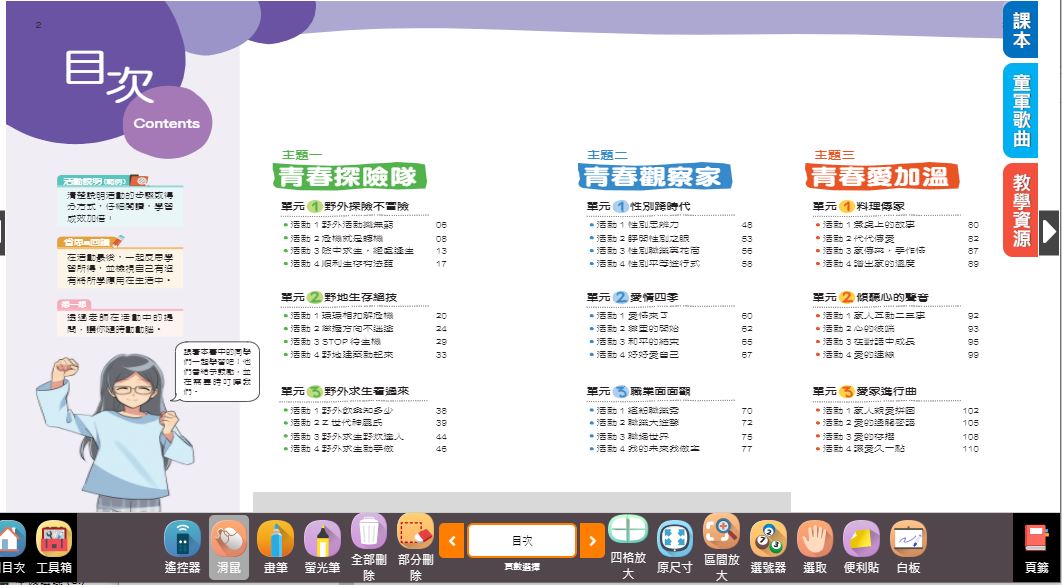Open theme heading 青春觀察家
The image size is (1062, 585).
[x=654, y=177]
